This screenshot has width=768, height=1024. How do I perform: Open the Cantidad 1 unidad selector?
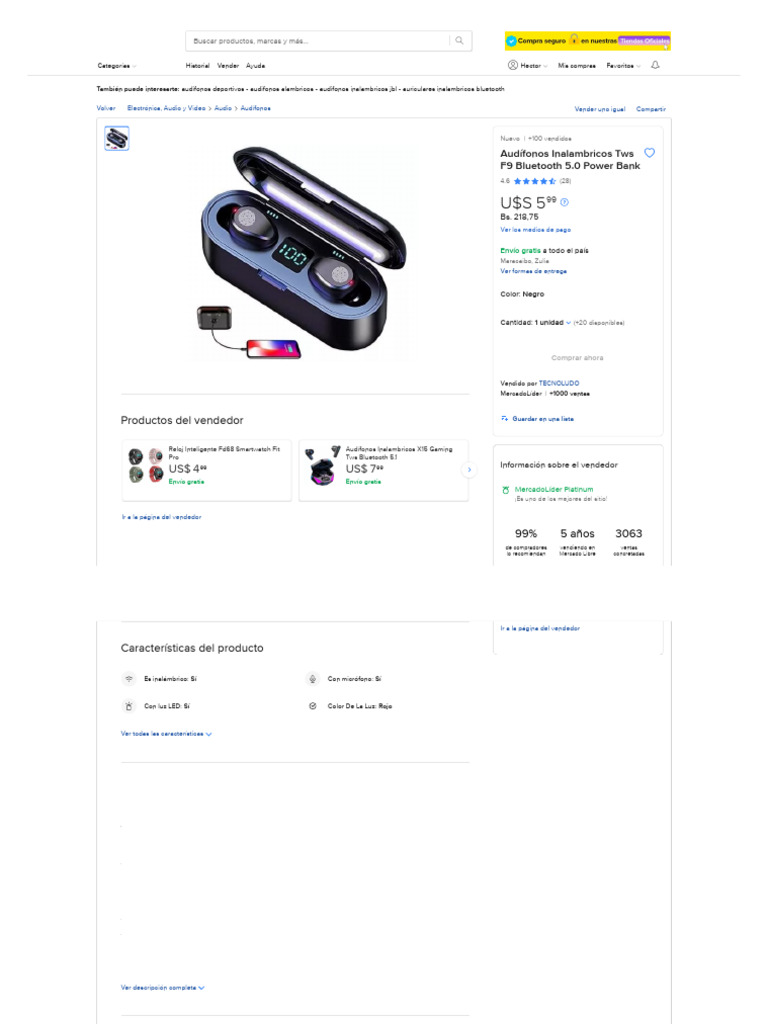coord(536,323)
